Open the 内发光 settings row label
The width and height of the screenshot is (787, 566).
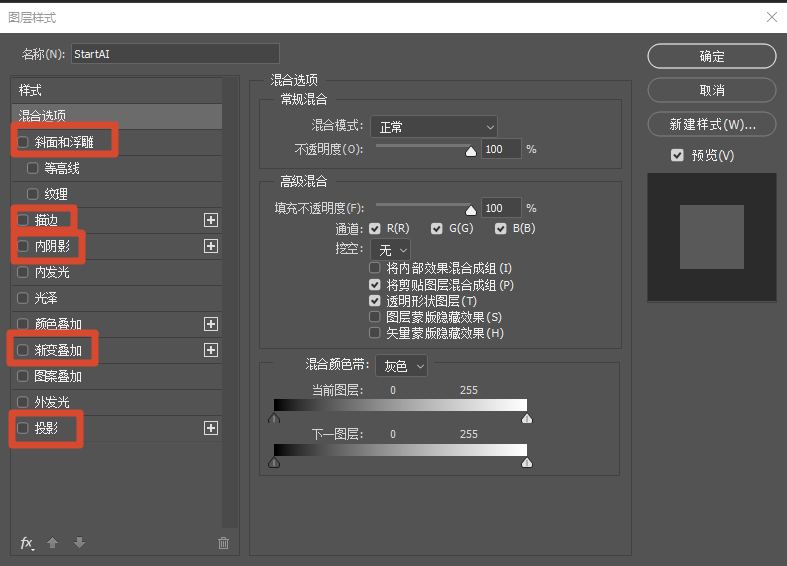click(52, 272)
